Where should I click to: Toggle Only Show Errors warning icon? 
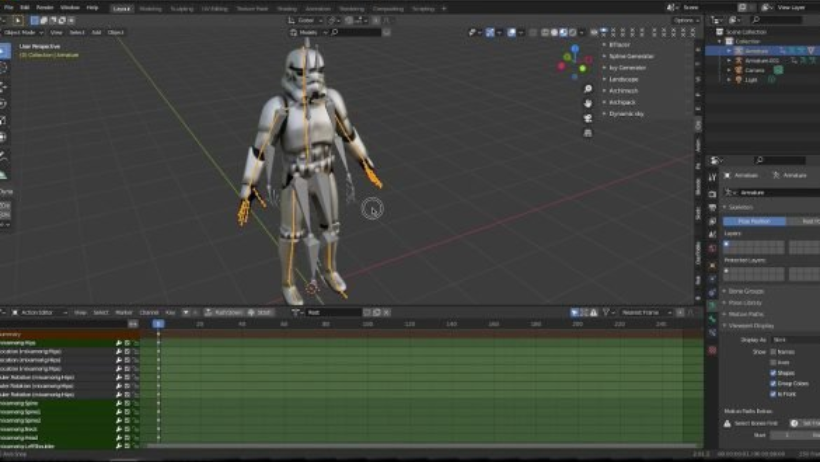click(594, 312)
